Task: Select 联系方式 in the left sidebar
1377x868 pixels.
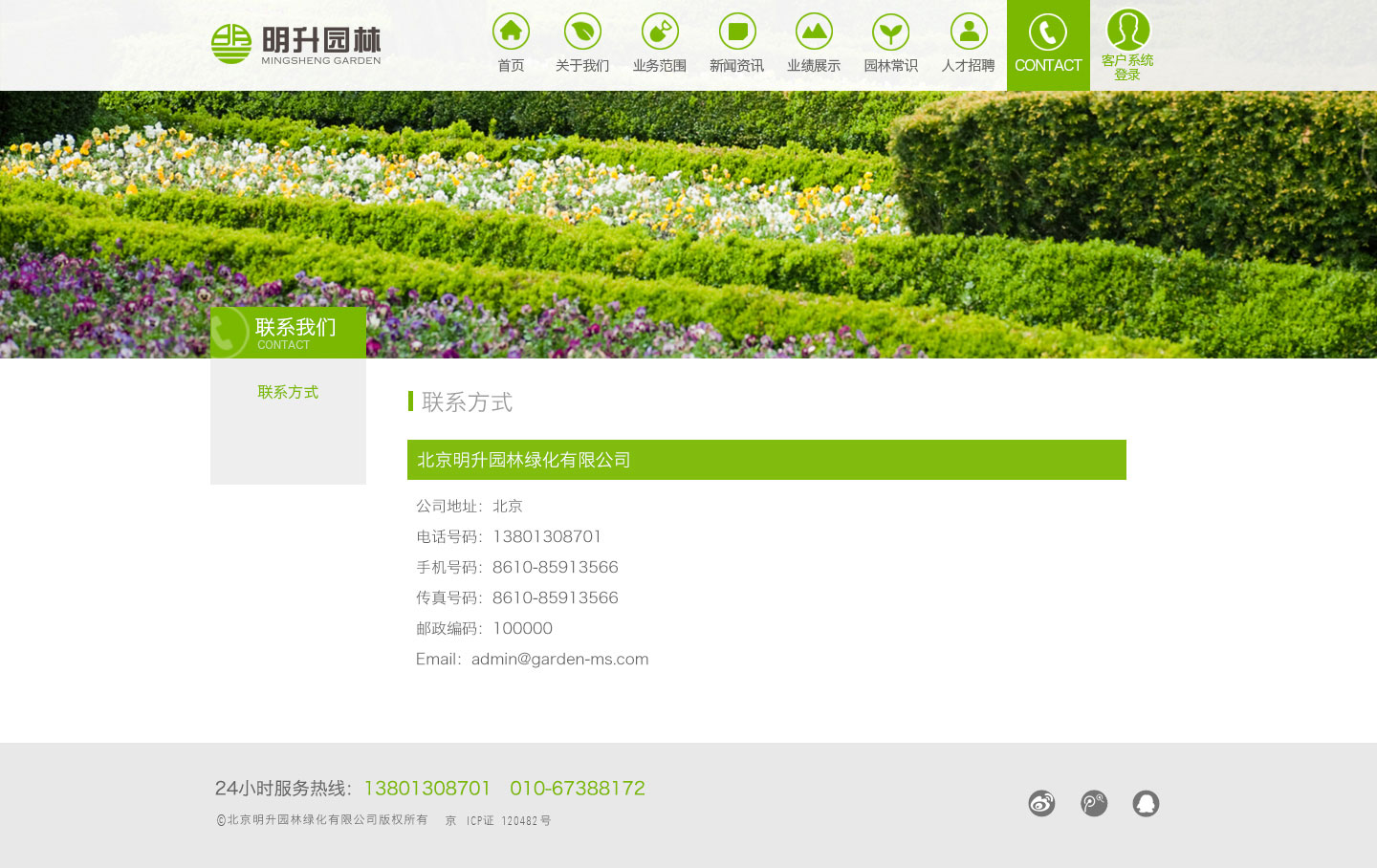Action: click(288, 392)
